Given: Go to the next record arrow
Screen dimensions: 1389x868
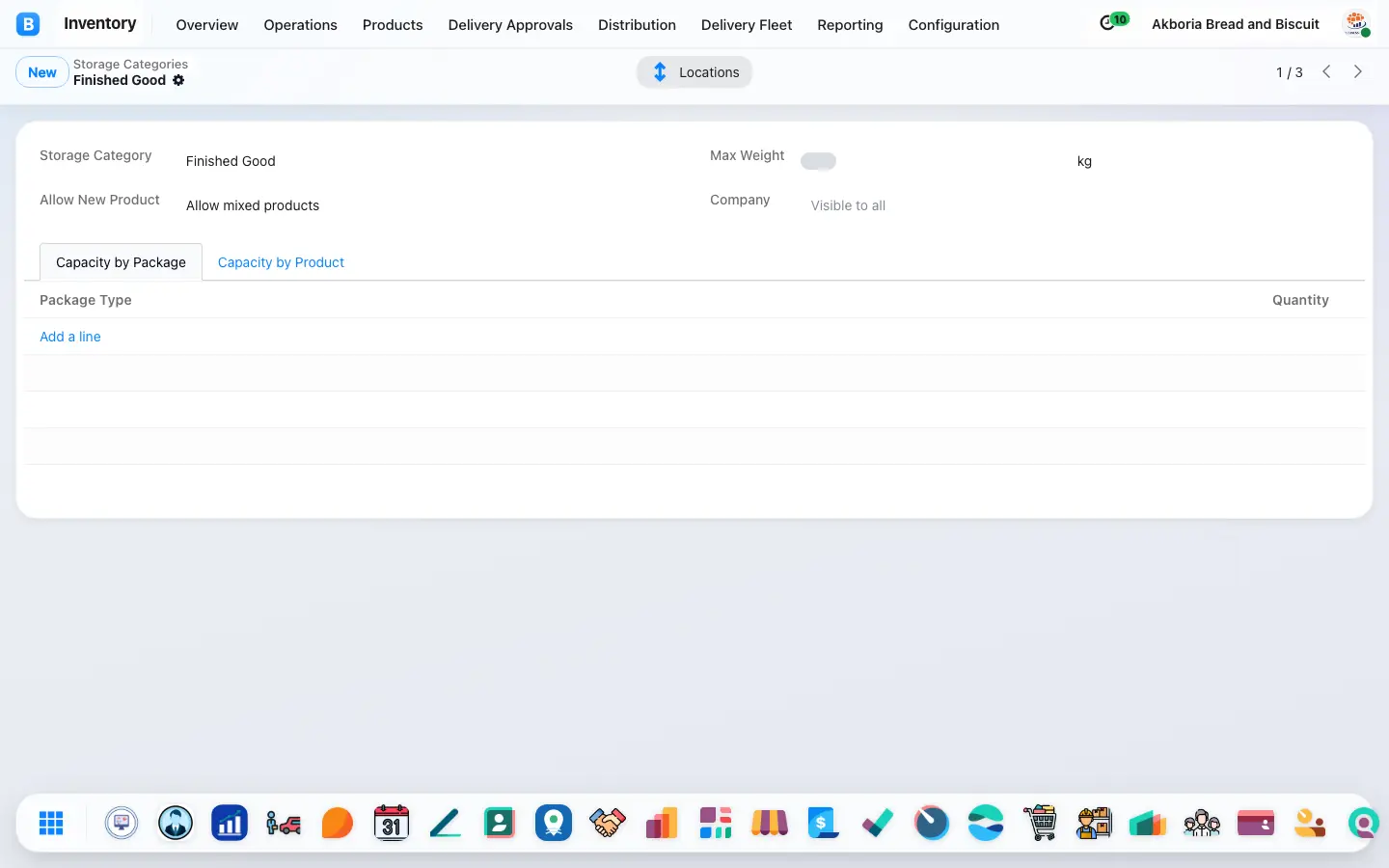Looking at the screenshot, I should 1358,71.
